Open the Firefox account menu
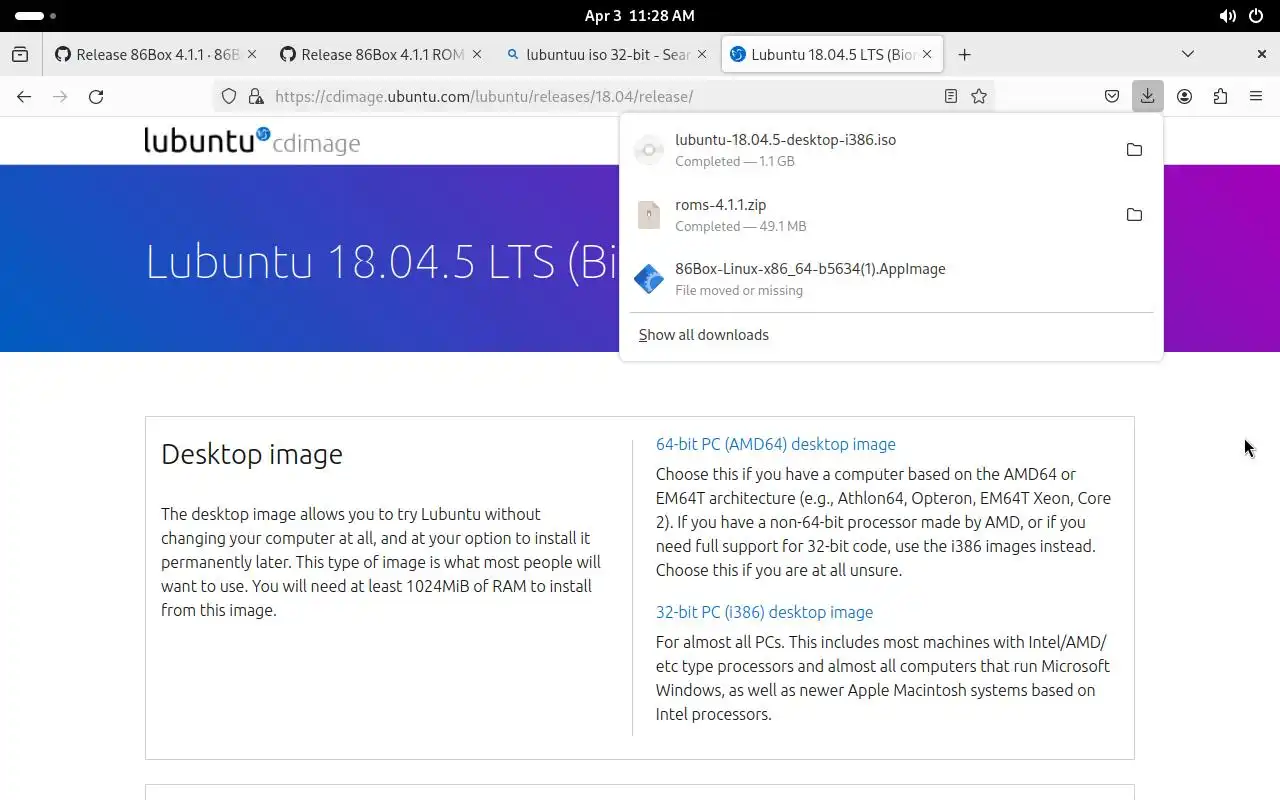1280x800 pixels. (1184, 96)
